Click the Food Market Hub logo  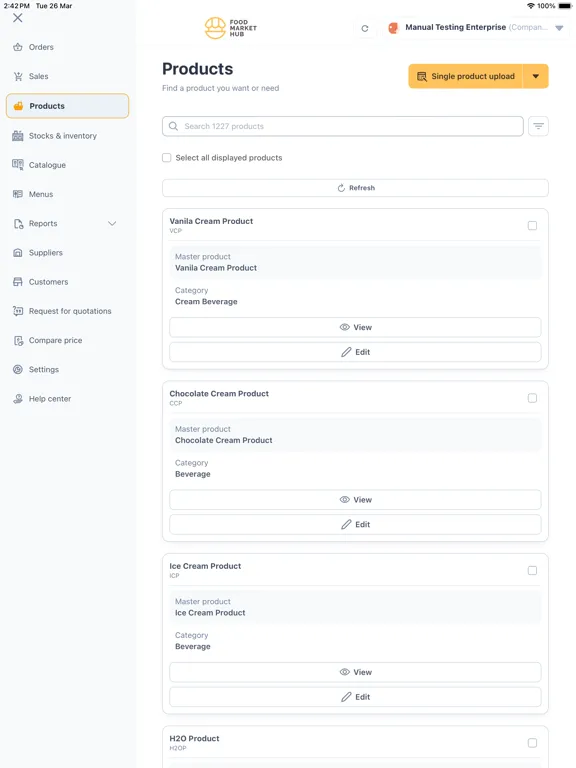click(230, 28)
